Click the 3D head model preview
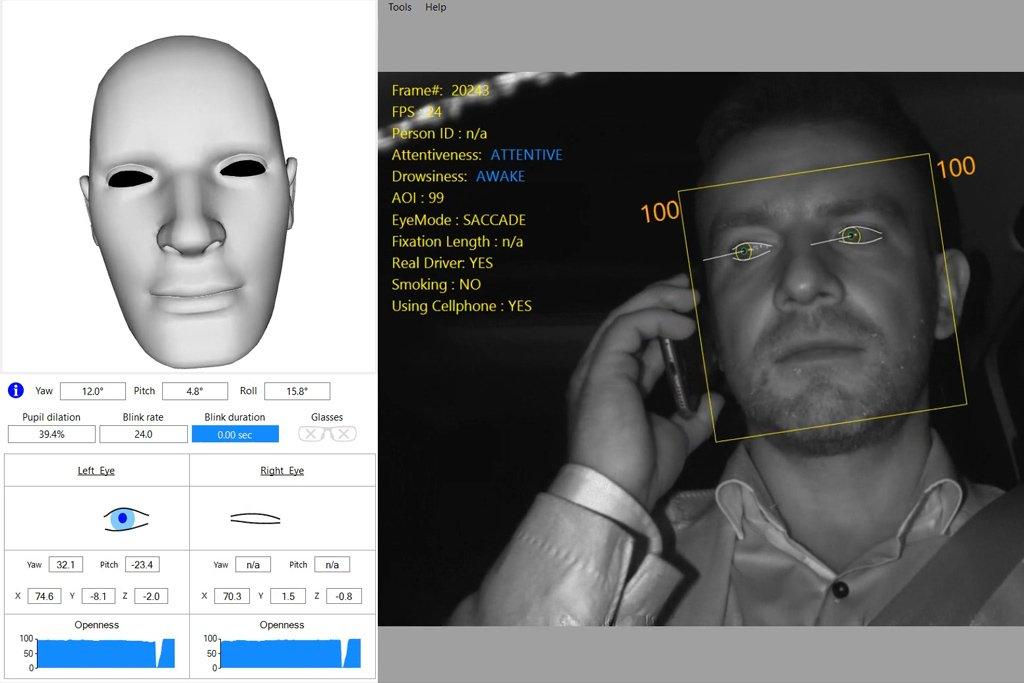 [188, 200]
